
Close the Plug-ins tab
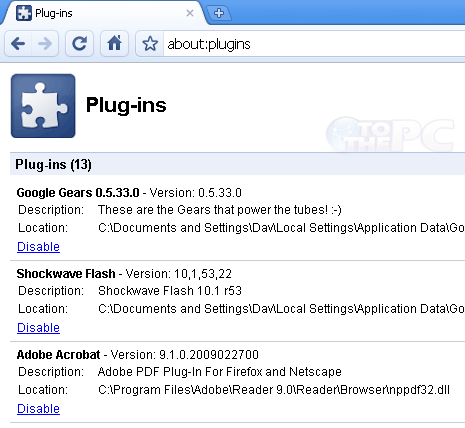tap(190, 13)
